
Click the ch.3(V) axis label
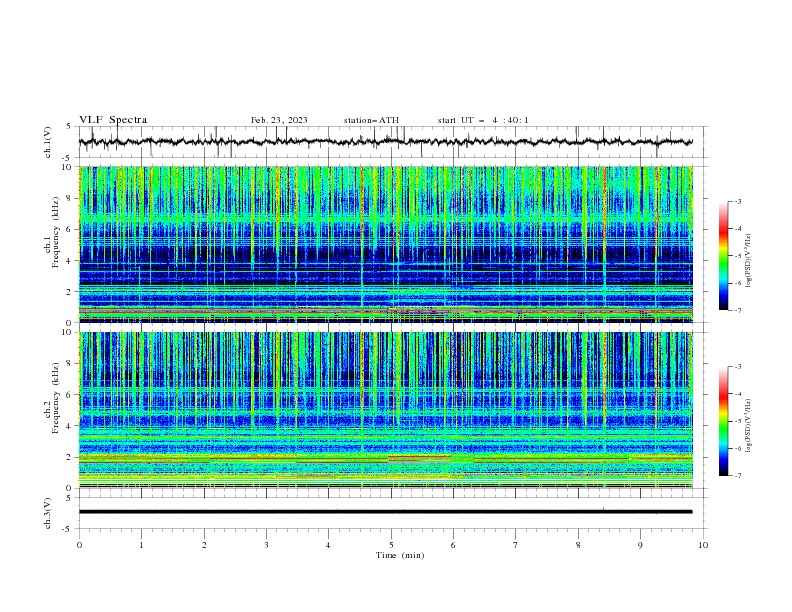(x=48, y=513)
